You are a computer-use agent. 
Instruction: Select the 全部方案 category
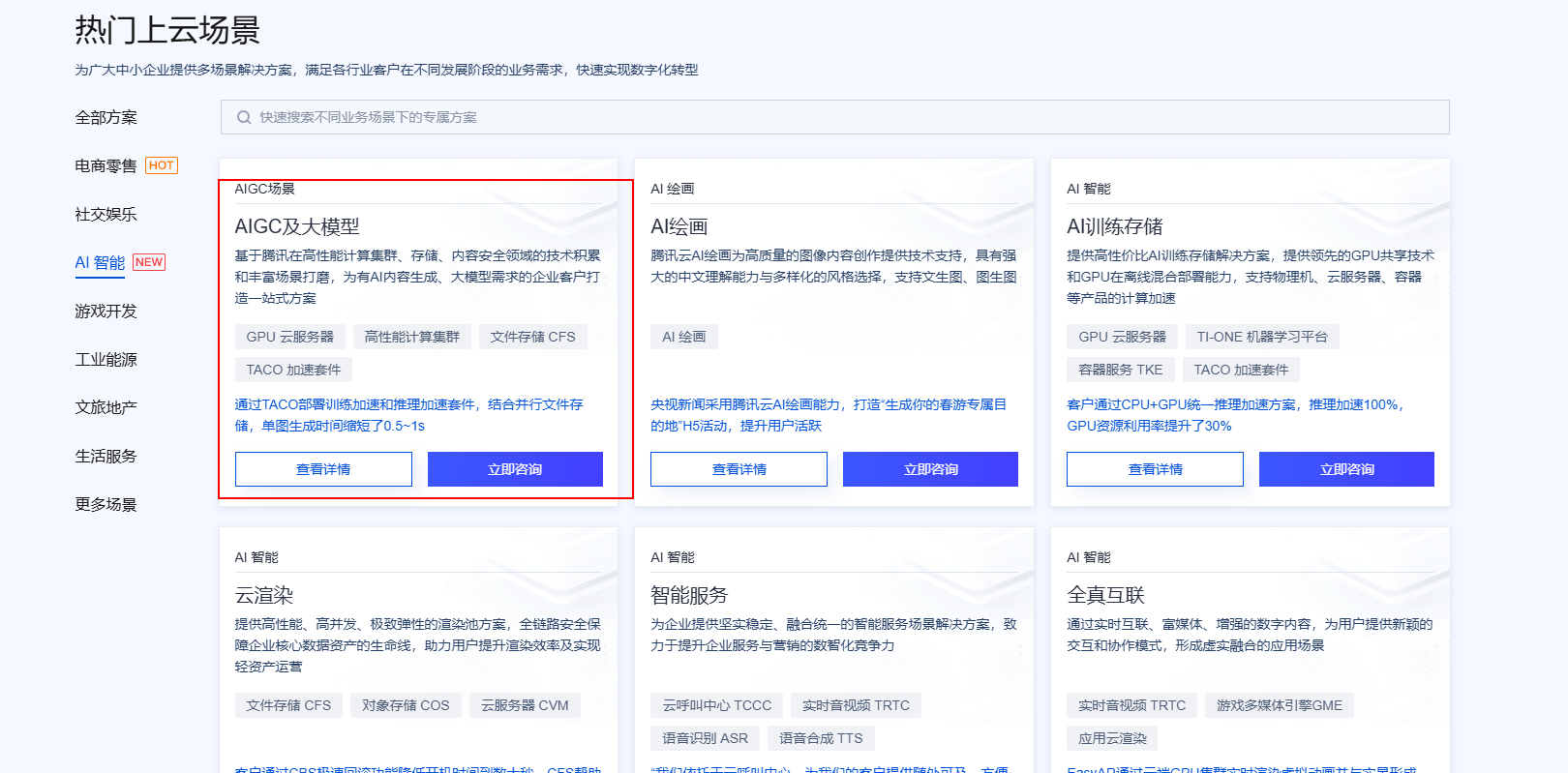(x=106, y=117)
